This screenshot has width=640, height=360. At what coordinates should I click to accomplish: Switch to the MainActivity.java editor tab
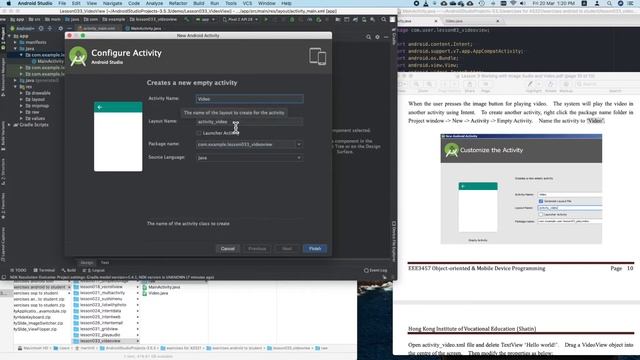[x=144, y=29]
